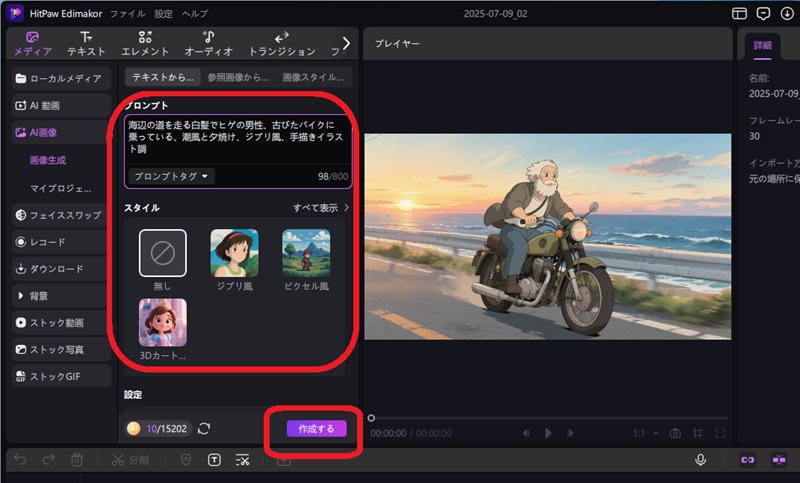The width and height of the screenshot is (800, 483).
Task: Open the ヘルプ menu
Action: click(195, 14)
